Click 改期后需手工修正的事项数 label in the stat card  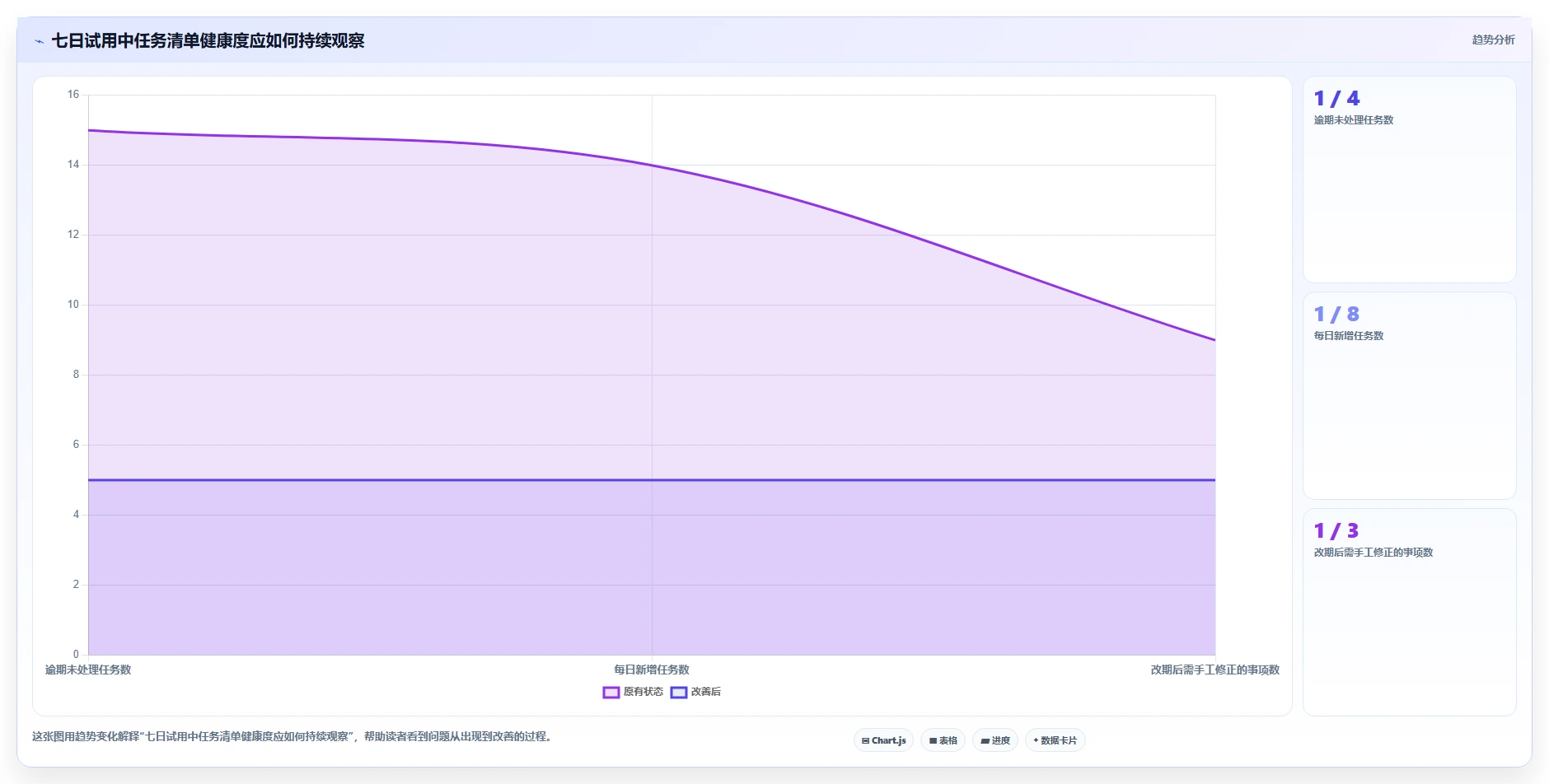(1373, 553)
